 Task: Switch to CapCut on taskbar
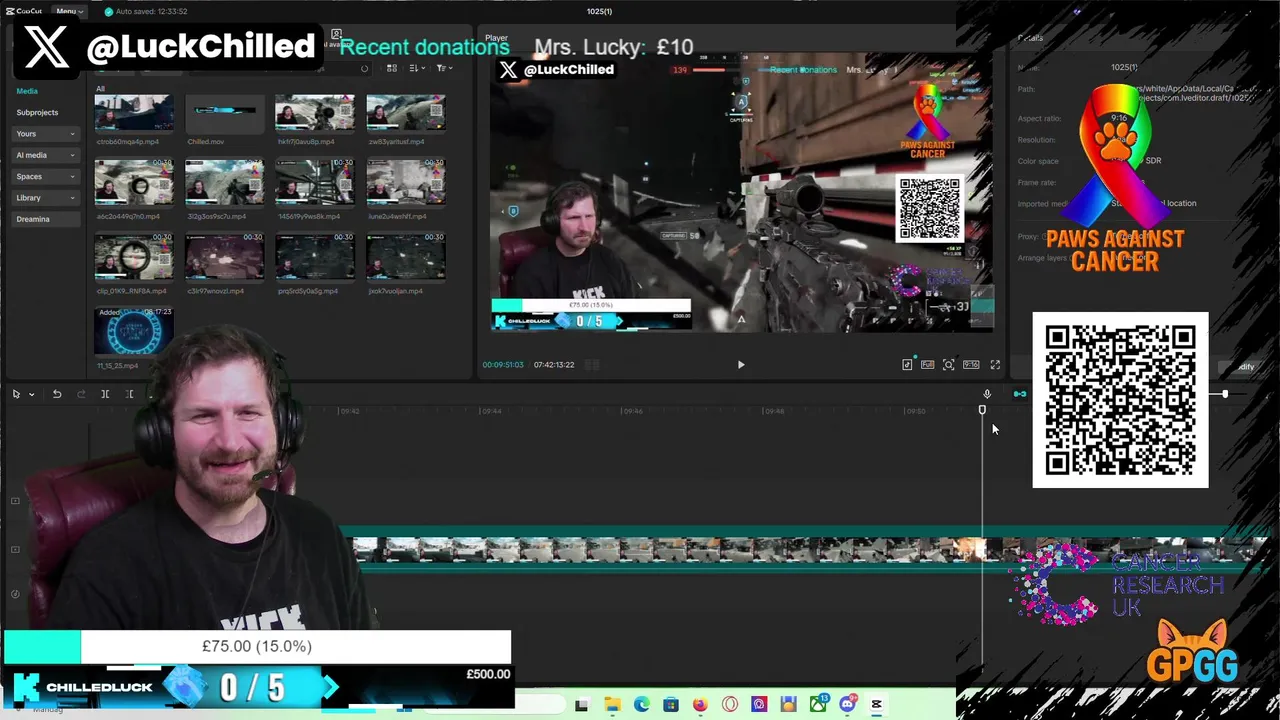tap(877, 705)
